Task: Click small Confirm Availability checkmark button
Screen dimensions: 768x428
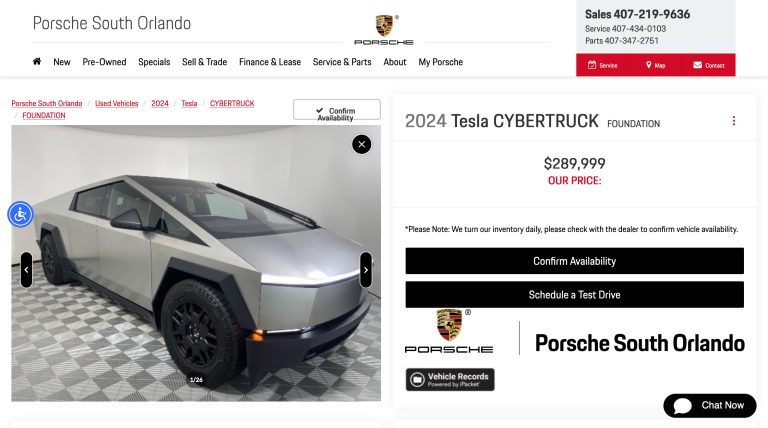Action: pos(336,110)
